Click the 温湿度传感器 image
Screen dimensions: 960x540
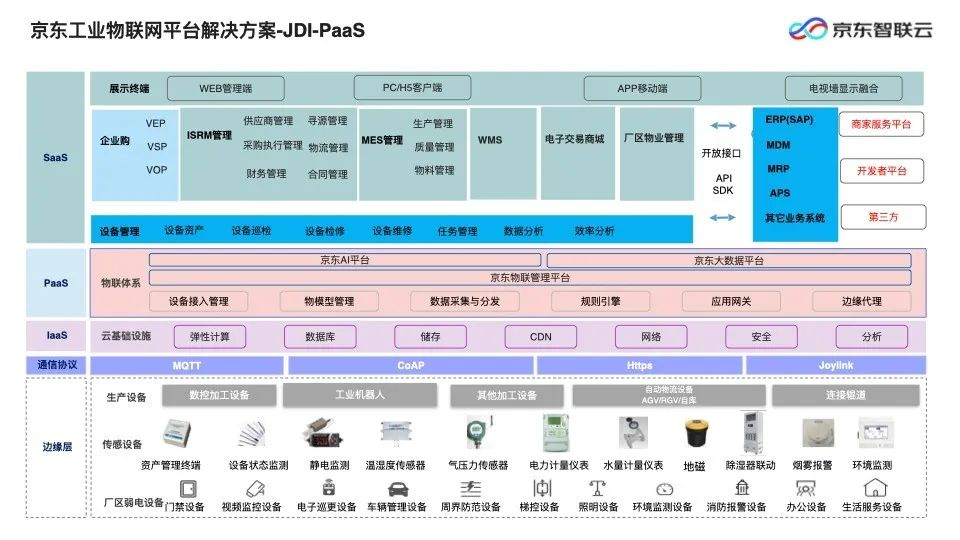396,432
